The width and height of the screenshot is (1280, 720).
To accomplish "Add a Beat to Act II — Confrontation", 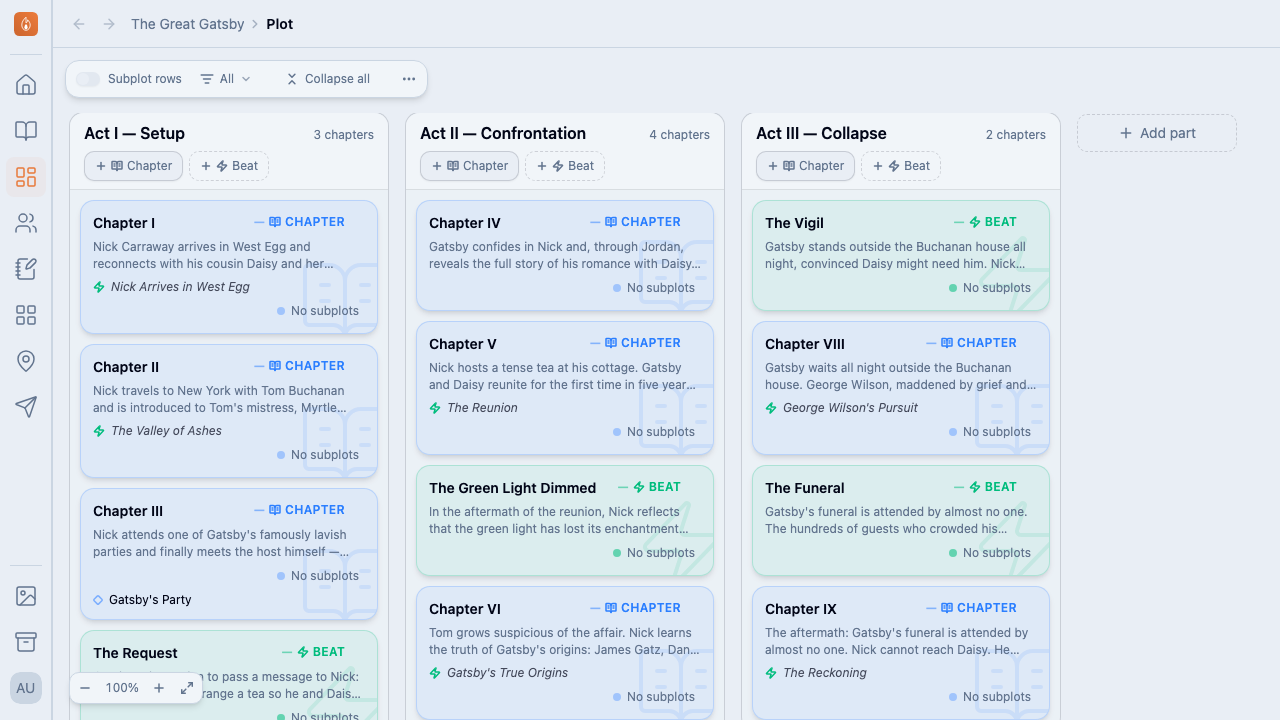I will pos(565,166).
